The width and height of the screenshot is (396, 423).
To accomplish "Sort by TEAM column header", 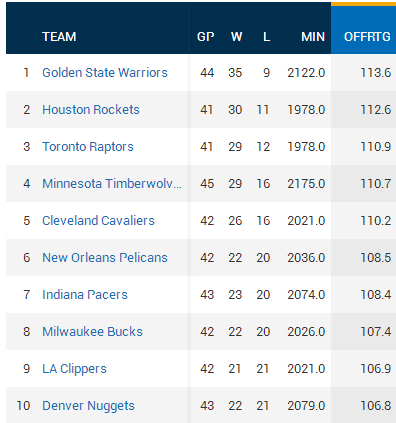I will [59, 37].
